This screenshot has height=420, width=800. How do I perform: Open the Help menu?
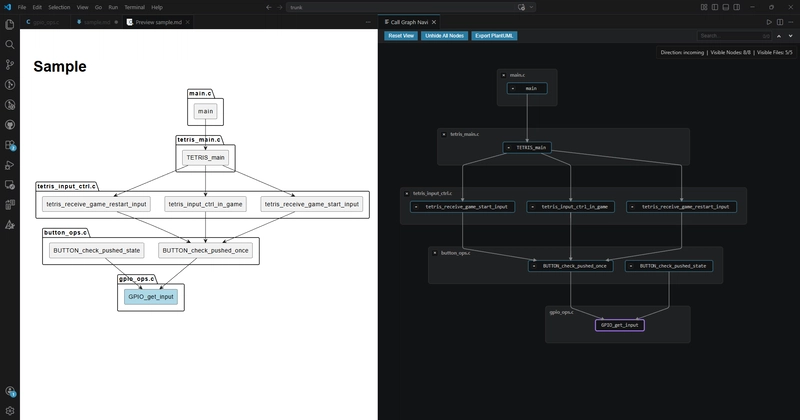(157, 7)
